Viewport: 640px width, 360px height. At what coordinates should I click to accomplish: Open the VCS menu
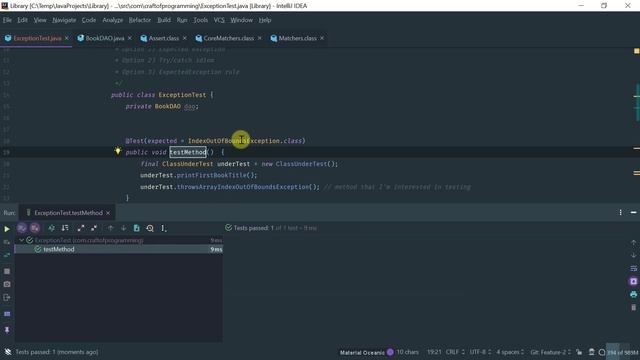coord(219,20)
